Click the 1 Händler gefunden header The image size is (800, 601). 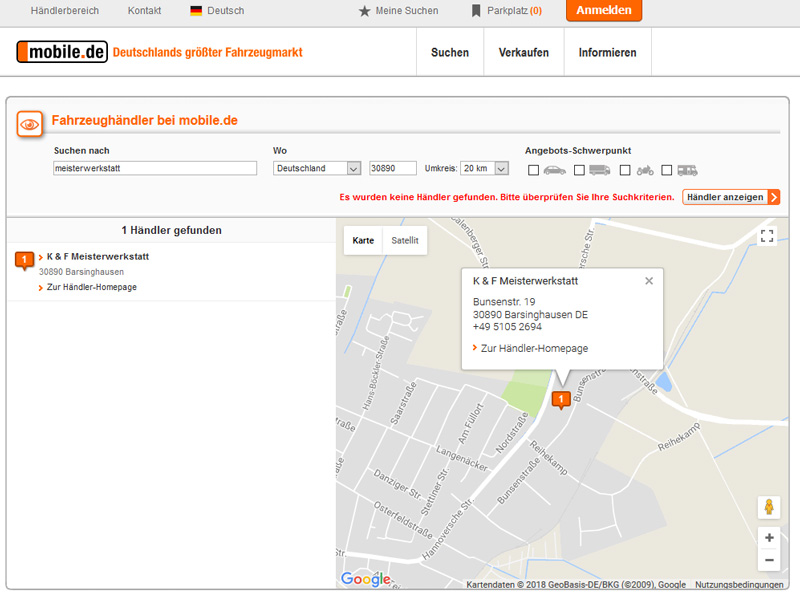(171, 230)
